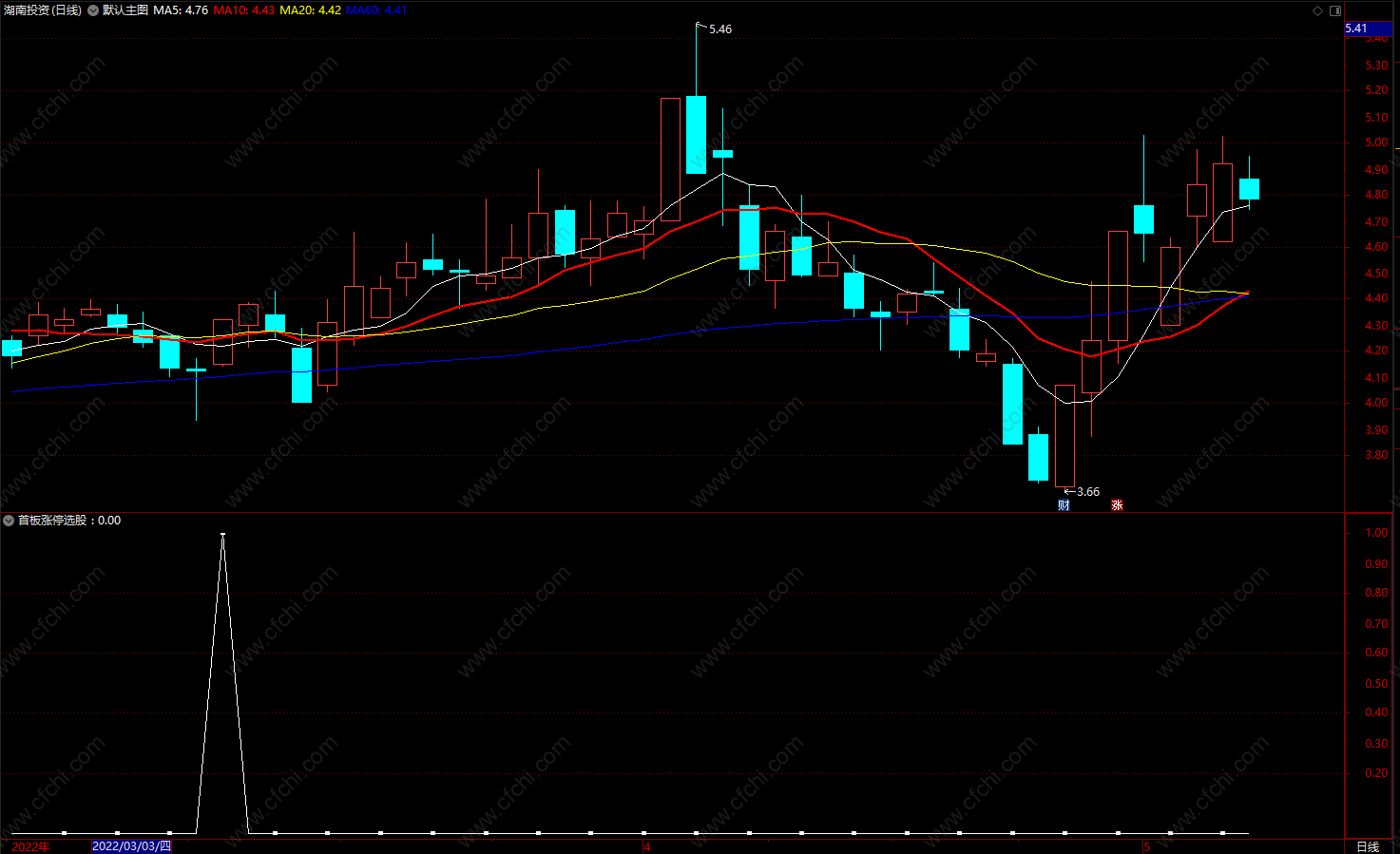Click month 4 marker on time axis

point(647,846)
